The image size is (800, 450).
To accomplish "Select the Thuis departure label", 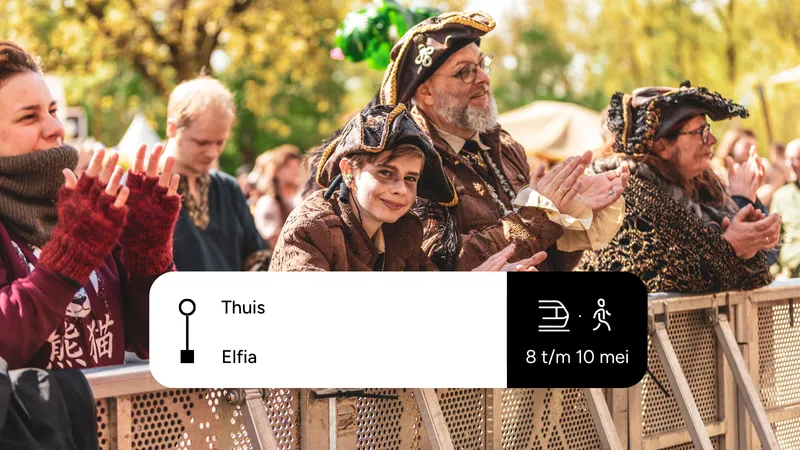I will tap(243, 307).
